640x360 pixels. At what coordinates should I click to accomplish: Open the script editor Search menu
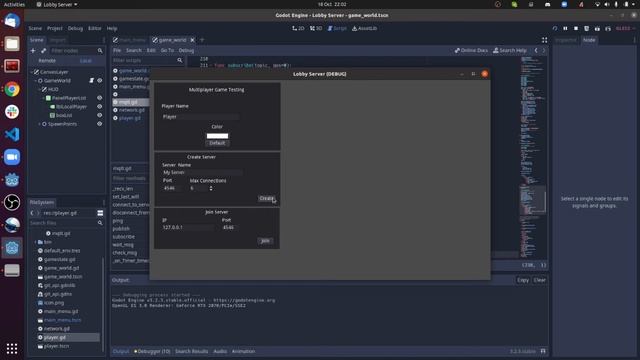click(134, 50)
